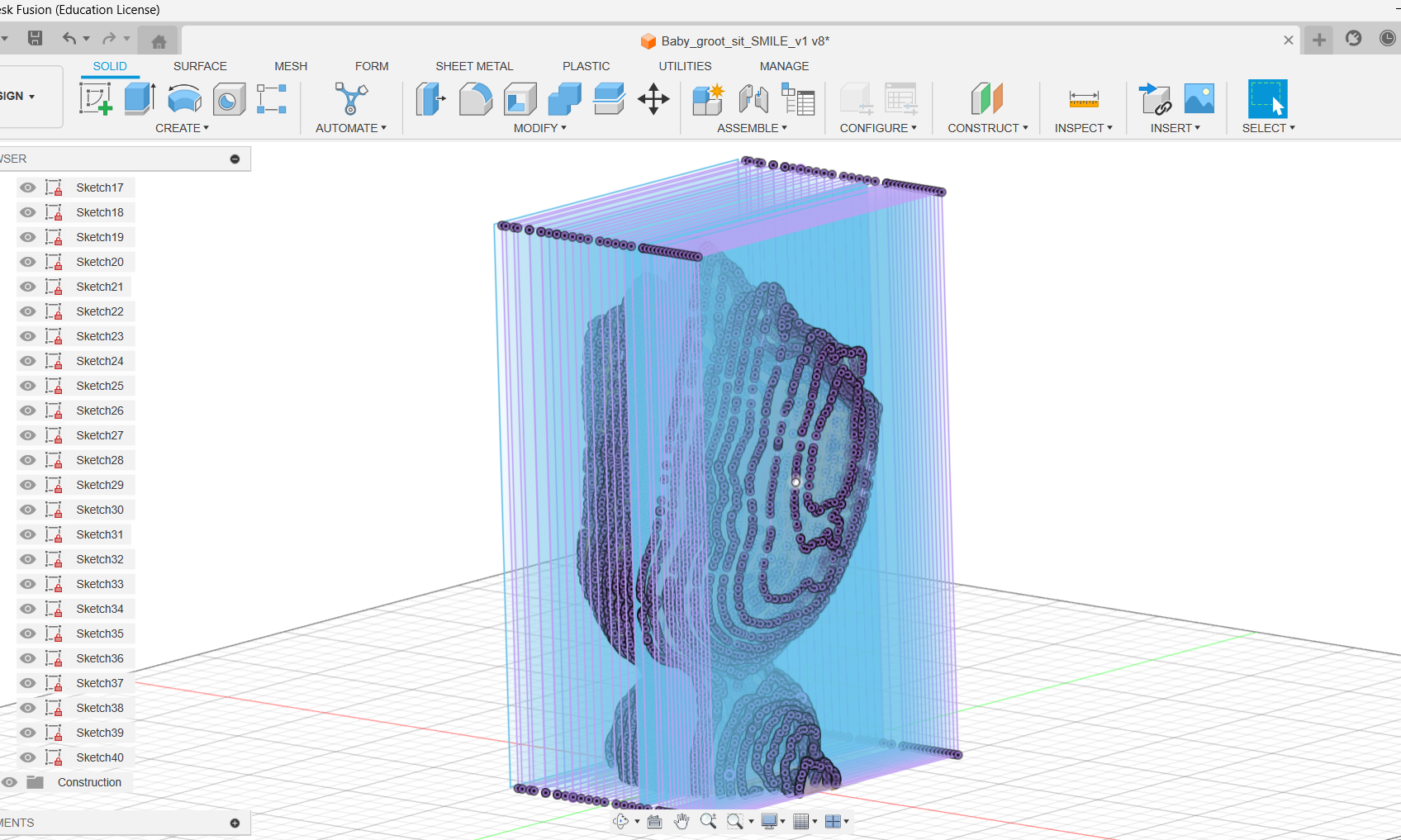Select the Revolve tool
1401x840 pixels.
click(184, 99)
